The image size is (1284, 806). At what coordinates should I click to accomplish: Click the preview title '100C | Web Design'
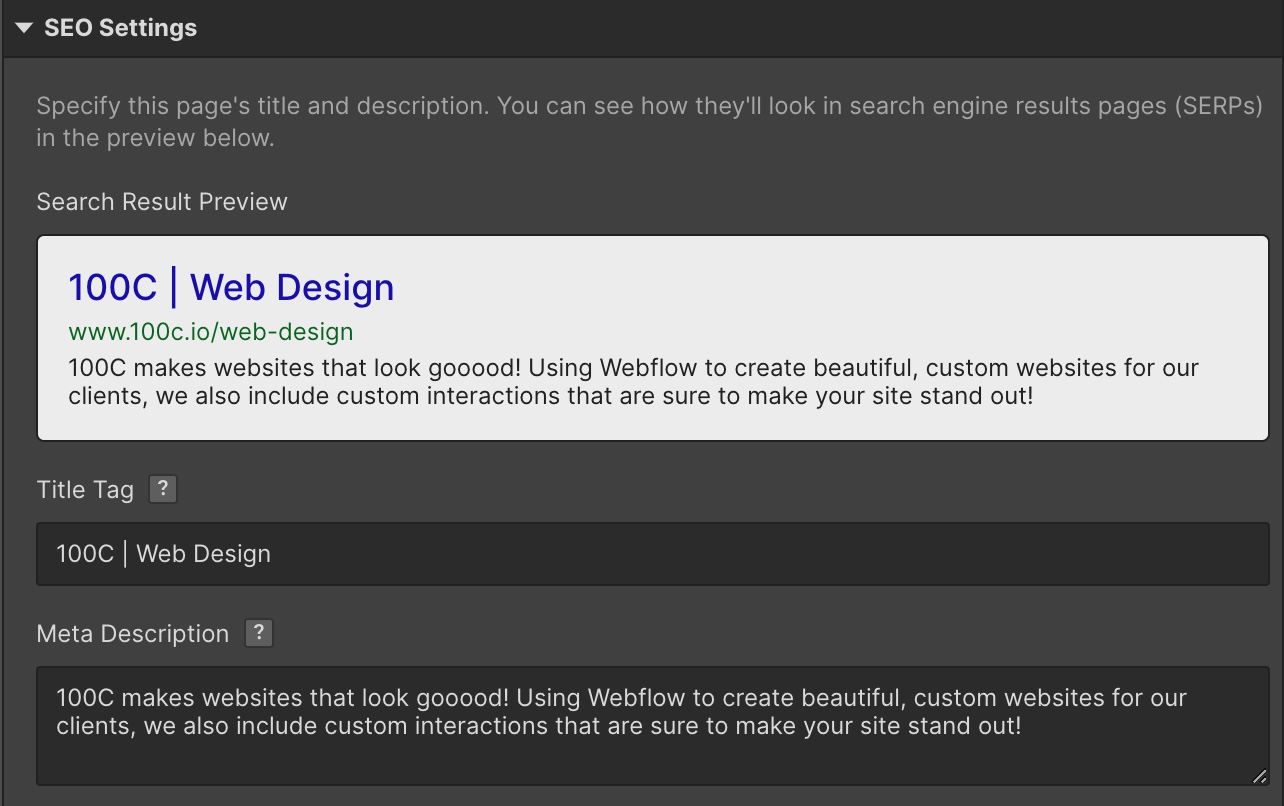(231, 287)
